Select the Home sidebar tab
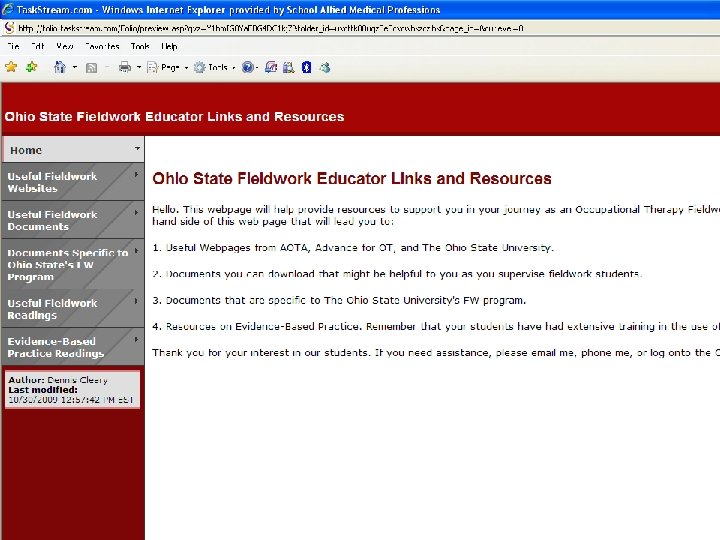720x540 pixels. [73, 150]
